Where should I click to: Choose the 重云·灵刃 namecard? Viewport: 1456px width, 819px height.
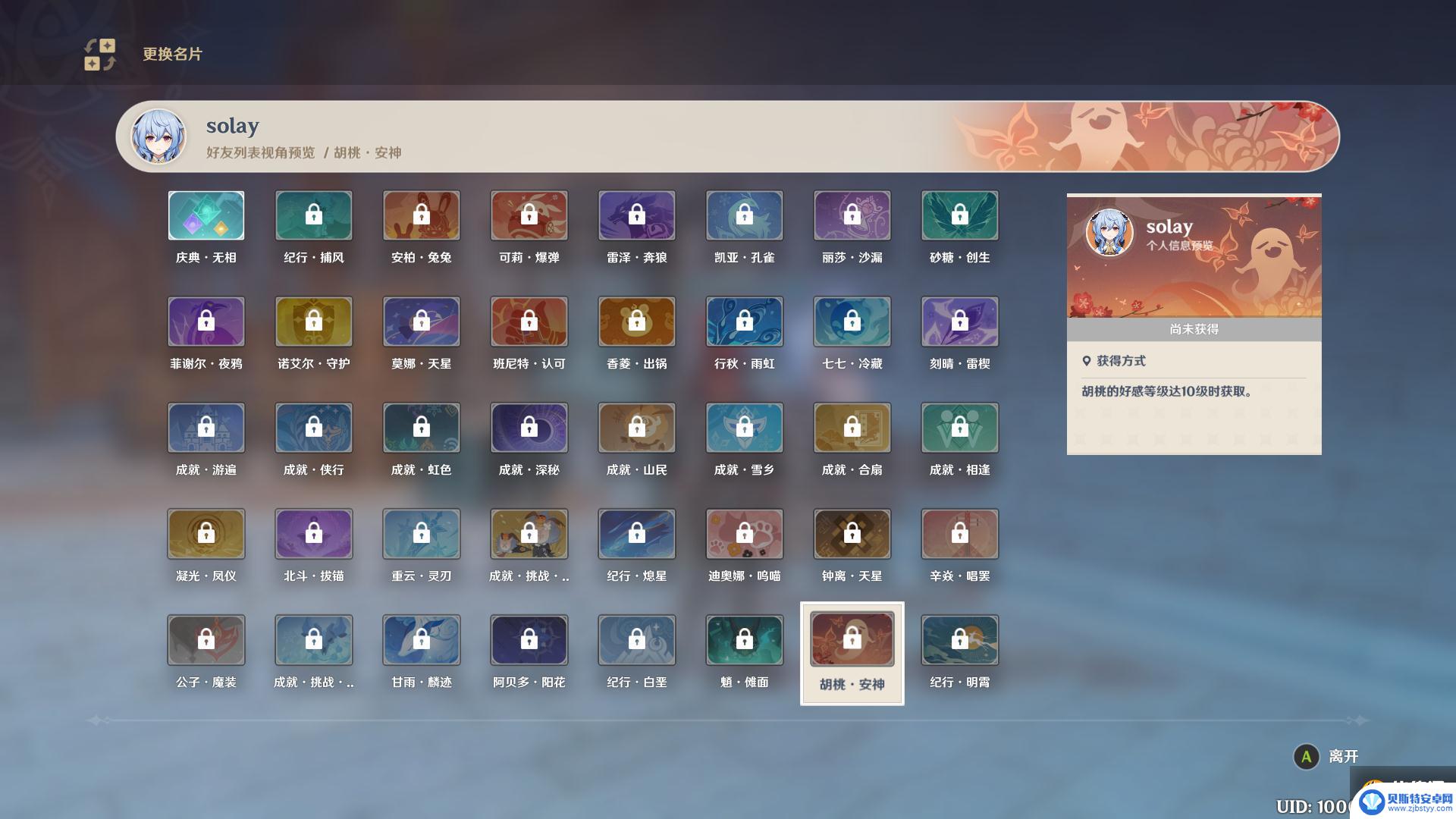point(422,534)
